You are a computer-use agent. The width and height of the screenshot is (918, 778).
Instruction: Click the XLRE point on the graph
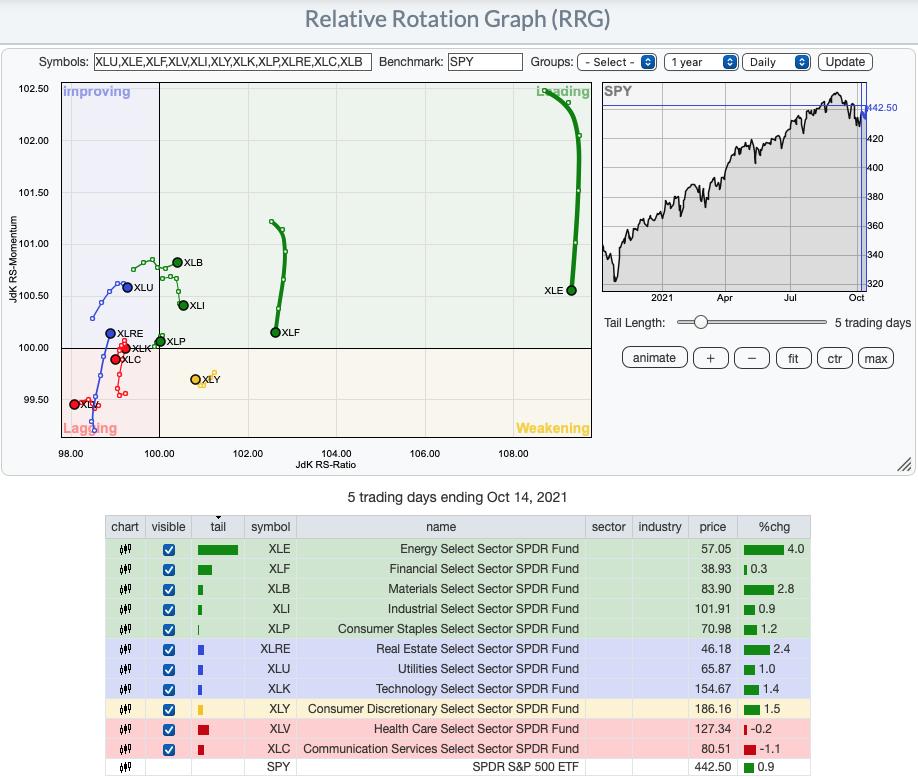(x=110, y=334)
